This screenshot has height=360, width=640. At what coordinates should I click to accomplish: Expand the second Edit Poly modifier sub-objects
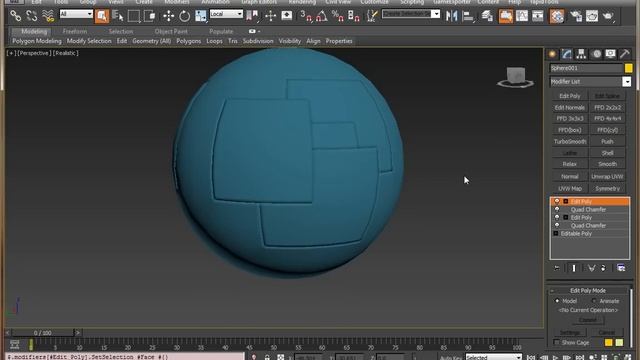[x=566, y=217]
